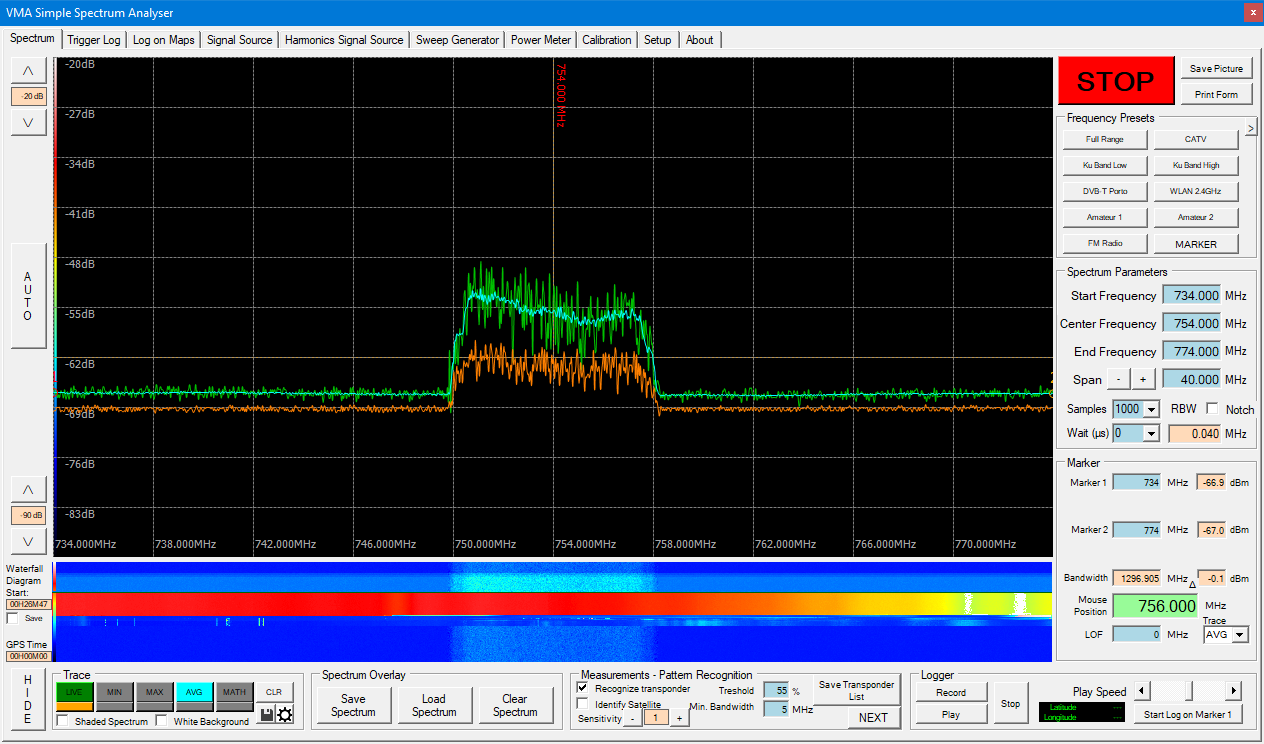Enable the Shaded Spectrum checkbox
The width and height of the screenshot is (1264, 744).
(63, 721)
